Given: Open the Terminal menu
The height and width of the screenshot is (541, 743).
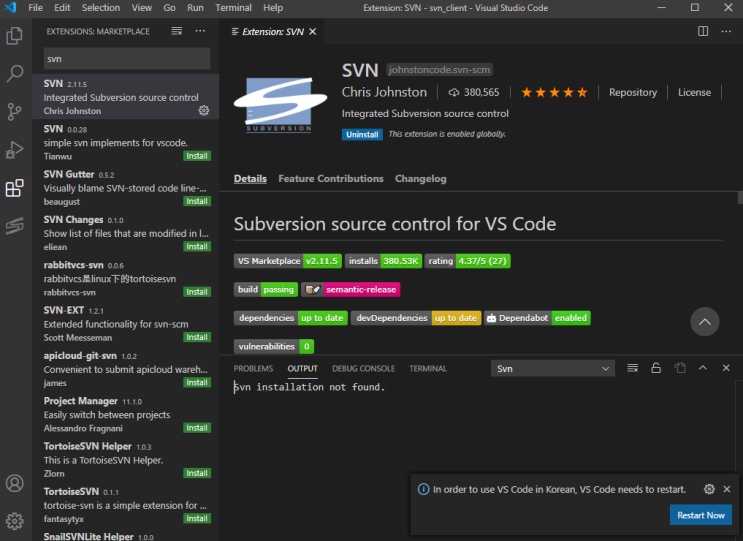Looking at the screenshot, I should click(x=233, y=8).
